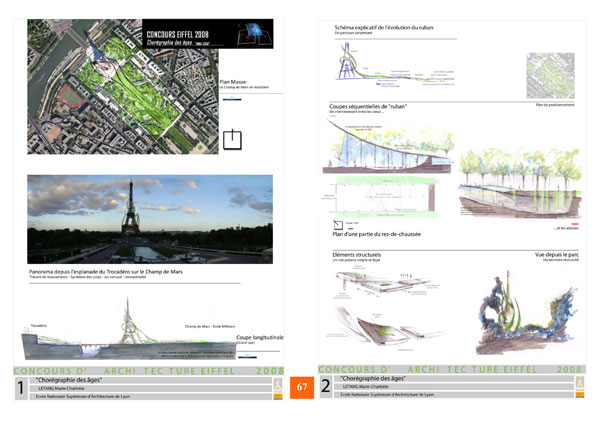
Task: Click green 'CONCOURS D'ARCHITECTURE EIFFEL 2008' strip, board 1
Action: point(149,371)
